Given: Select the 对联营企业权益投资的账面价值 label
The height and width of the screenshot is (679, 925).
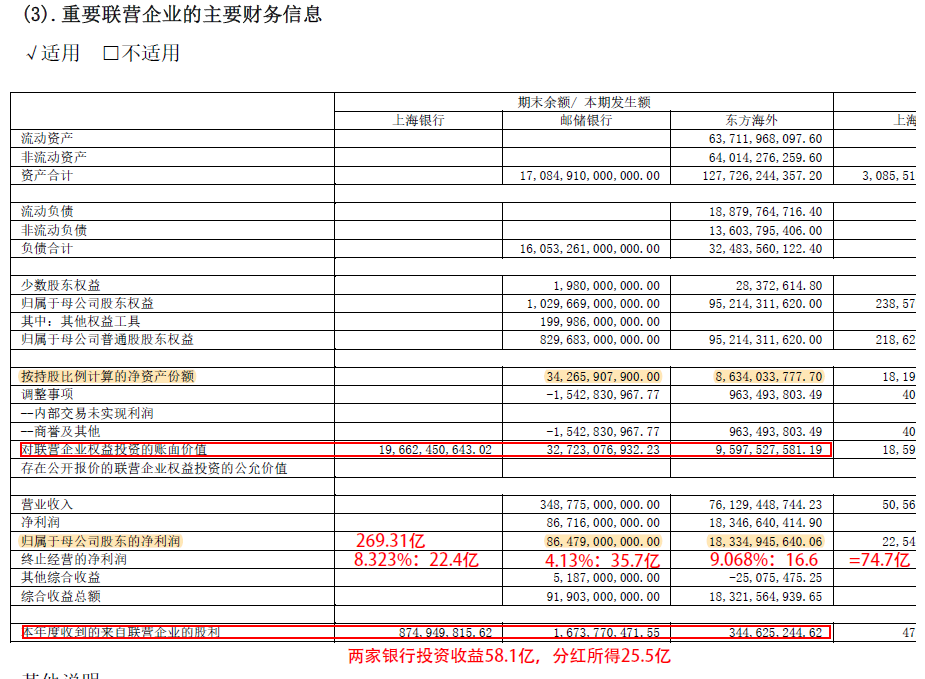Looking at the screenshot, I should (114, 450).
